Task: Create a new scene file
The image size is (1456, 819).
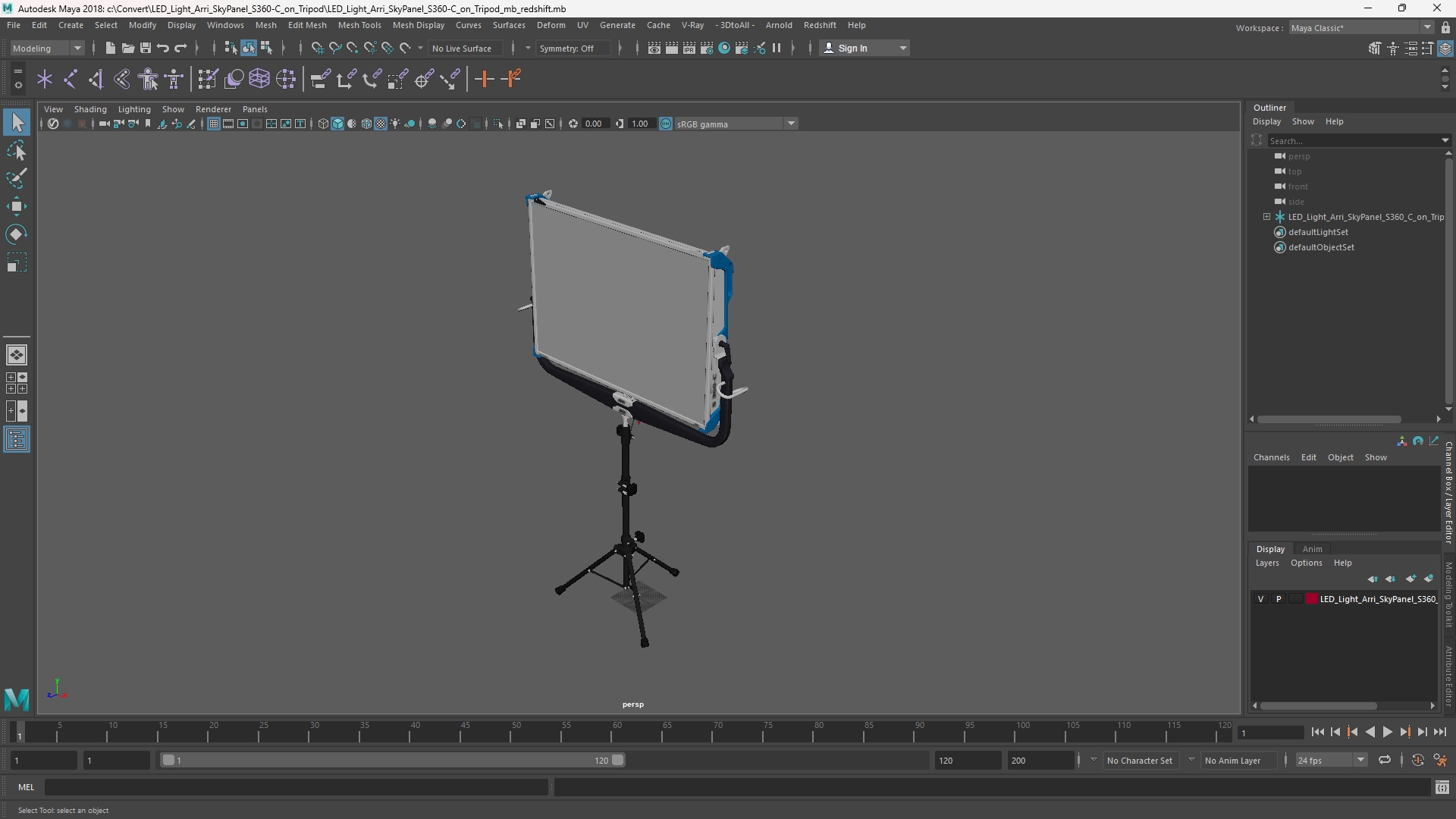Action: point(110,48)
